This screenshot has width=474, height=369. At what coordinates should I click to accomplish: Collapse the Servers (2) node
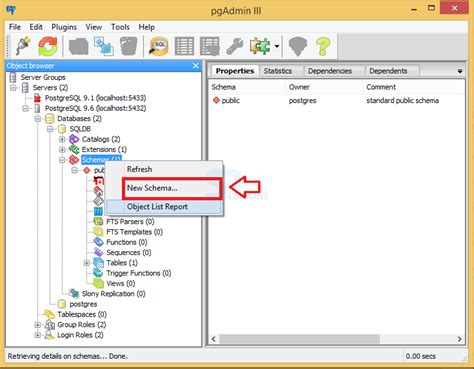point(13,88)
